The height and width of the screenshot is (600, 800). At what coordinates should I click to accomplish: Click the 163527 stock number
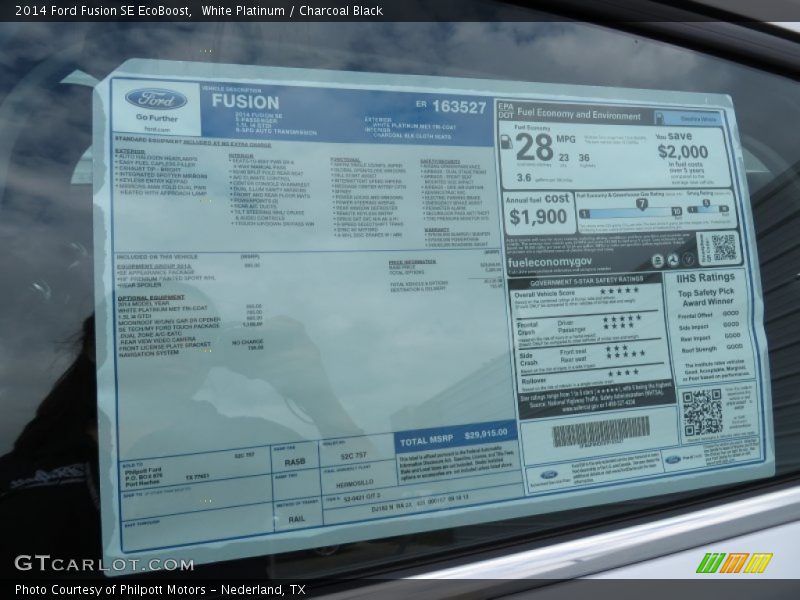pyautogui.click(x=458, y=108)
